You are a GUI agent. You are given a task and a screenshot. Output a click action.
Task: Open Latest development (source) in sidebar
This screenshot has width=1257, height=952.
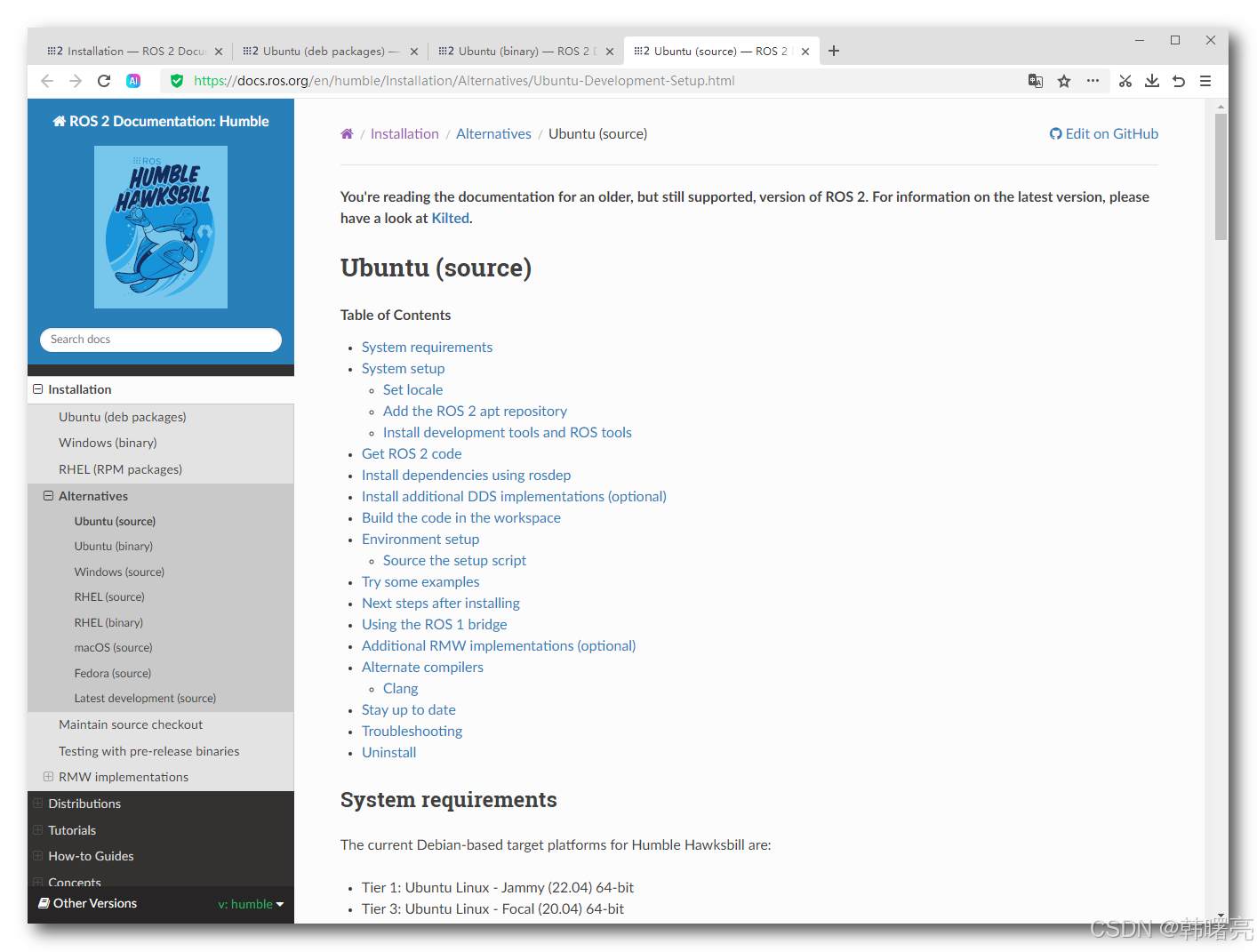click(x=145, y=699)
